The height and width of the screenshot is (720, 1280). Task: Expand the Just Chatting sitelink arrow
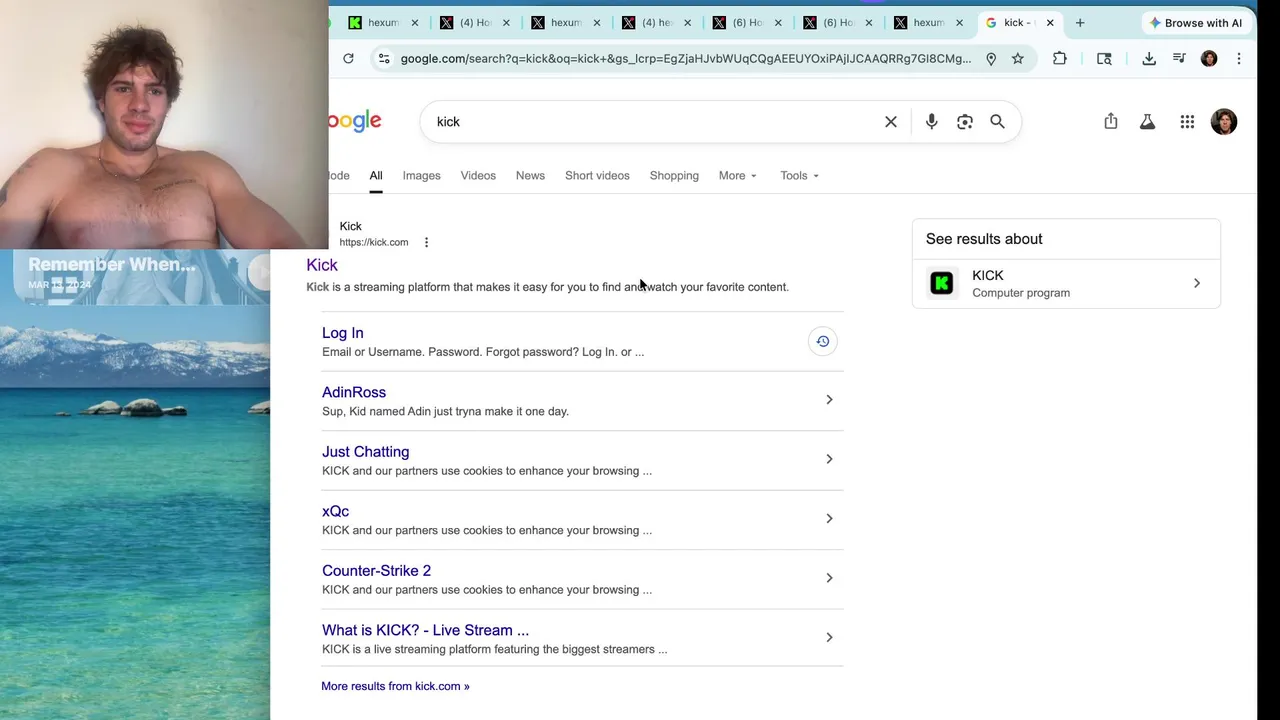pos(829,459)
